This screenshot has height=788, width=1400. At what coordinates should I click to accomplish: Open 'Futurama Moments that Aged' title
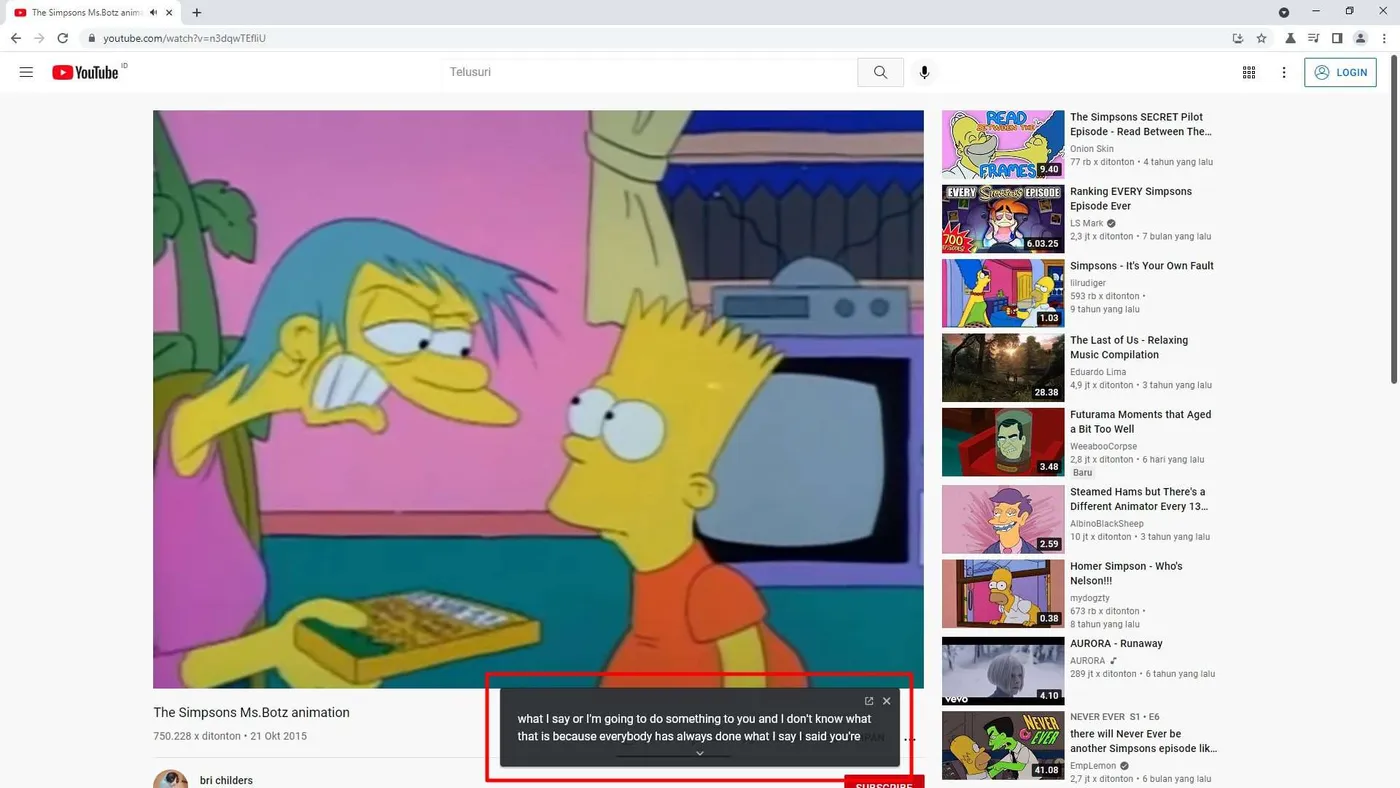(1140, 421)
